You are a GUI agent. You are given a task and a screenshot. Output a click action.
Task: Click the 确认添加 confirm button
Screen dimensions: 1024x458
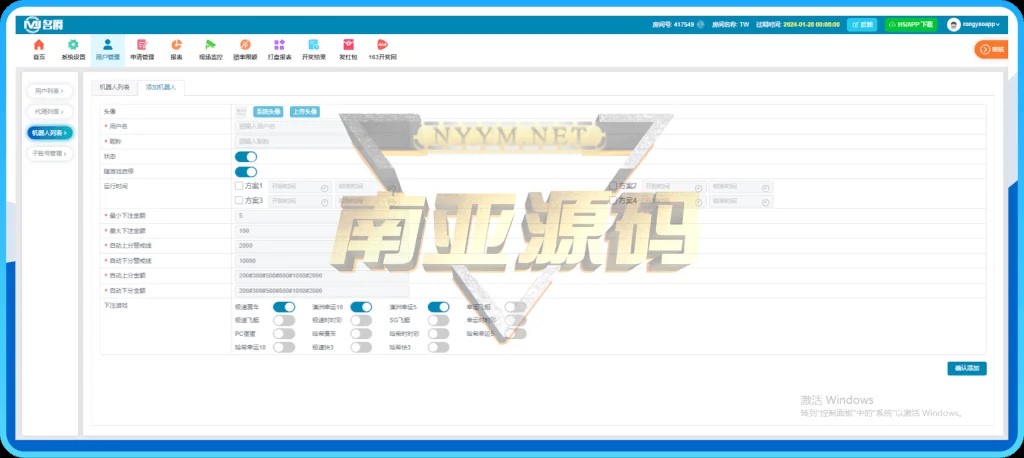point(966,368)
